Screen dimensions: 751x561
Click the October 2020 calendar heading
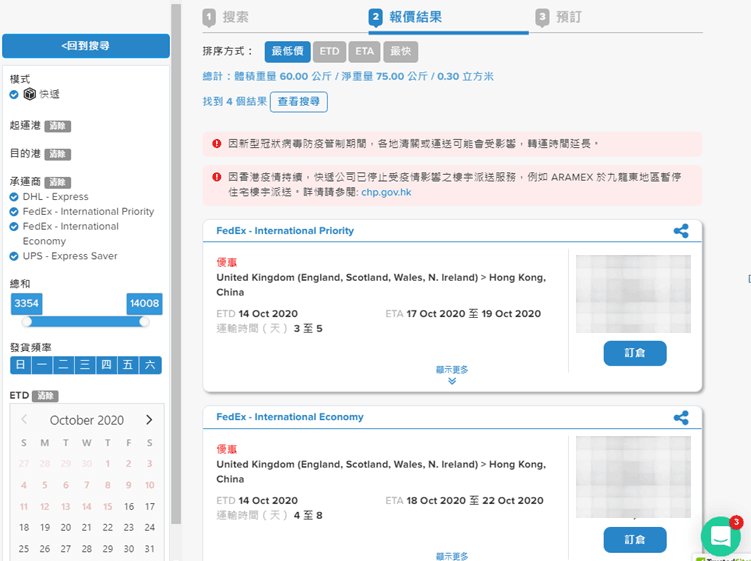tap(87, 420)
